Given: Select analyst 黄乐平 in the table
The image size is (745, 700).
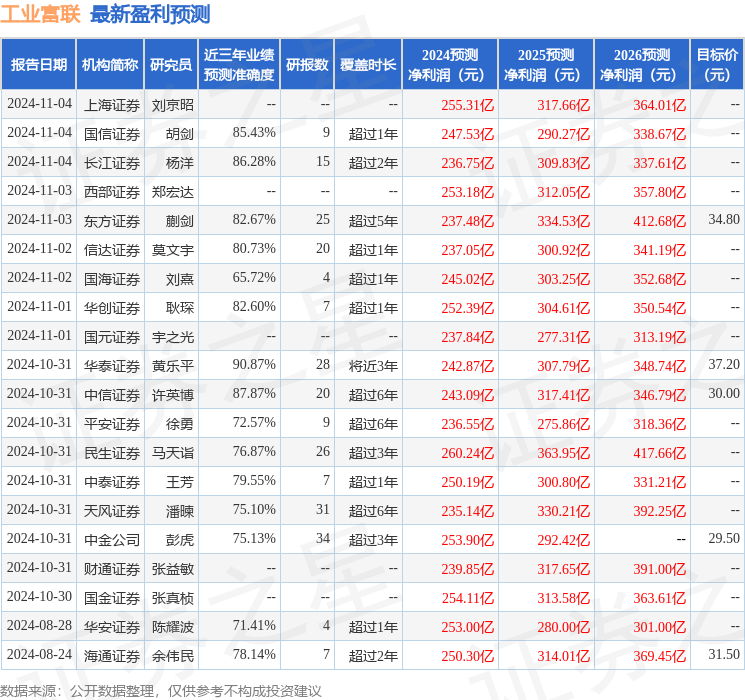Looking at the screenshot, I should [x=172, y=366].
